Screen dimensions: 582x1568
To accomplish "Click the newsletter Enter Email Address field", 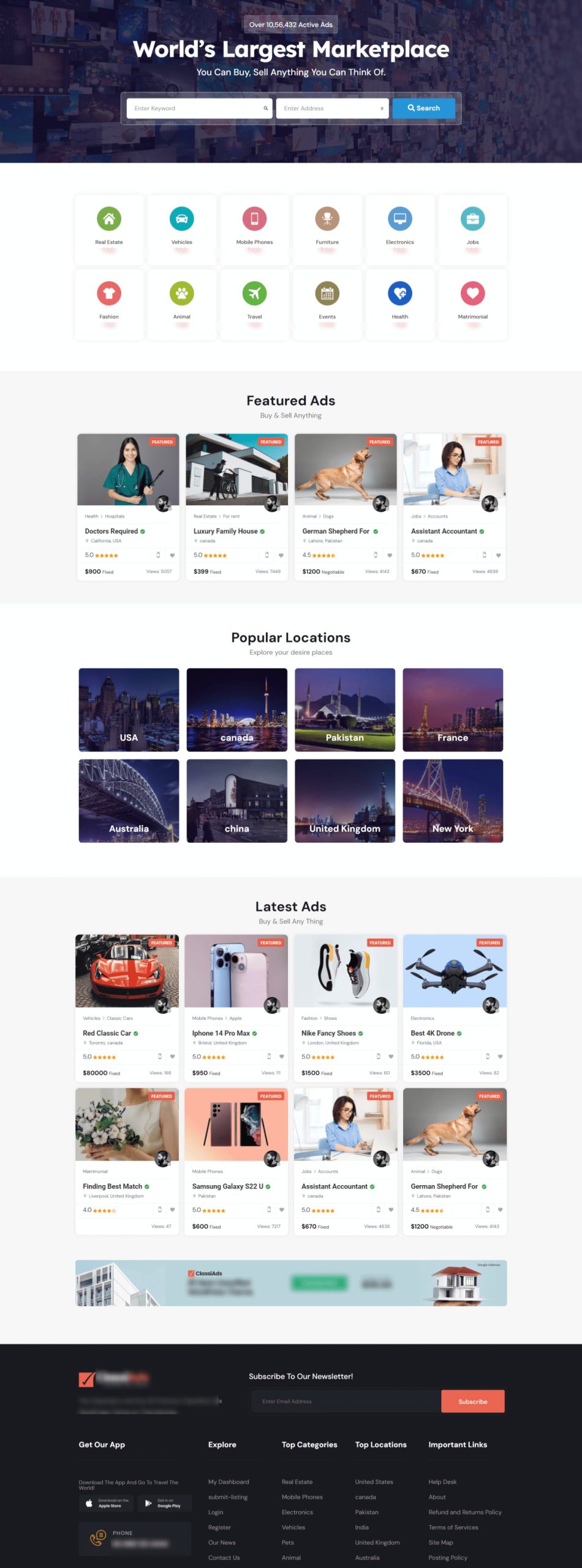I will point(346,1401).
